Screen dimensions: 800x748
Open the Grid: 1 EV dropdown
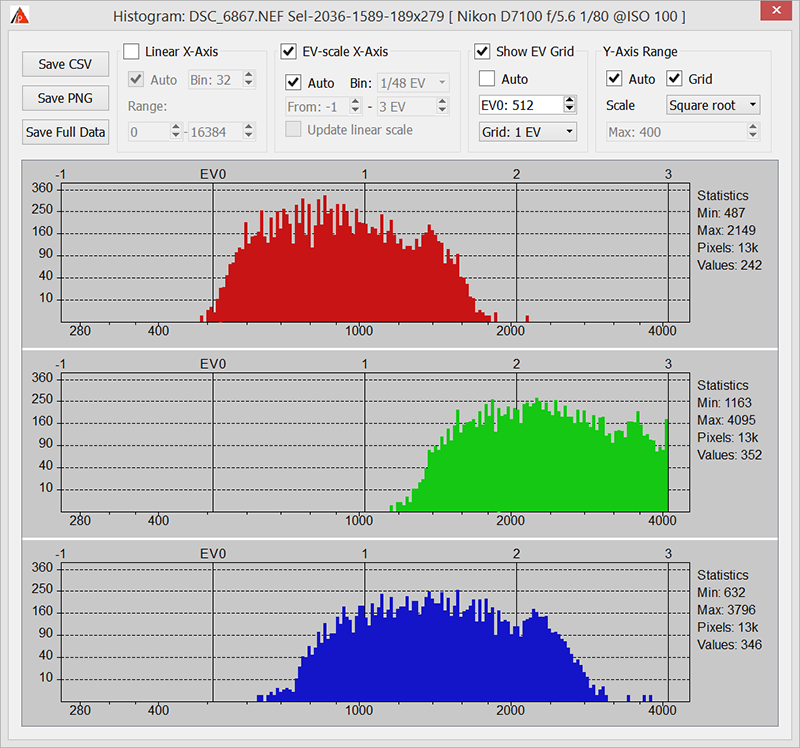pyautogui.click(x=527, y=131)
